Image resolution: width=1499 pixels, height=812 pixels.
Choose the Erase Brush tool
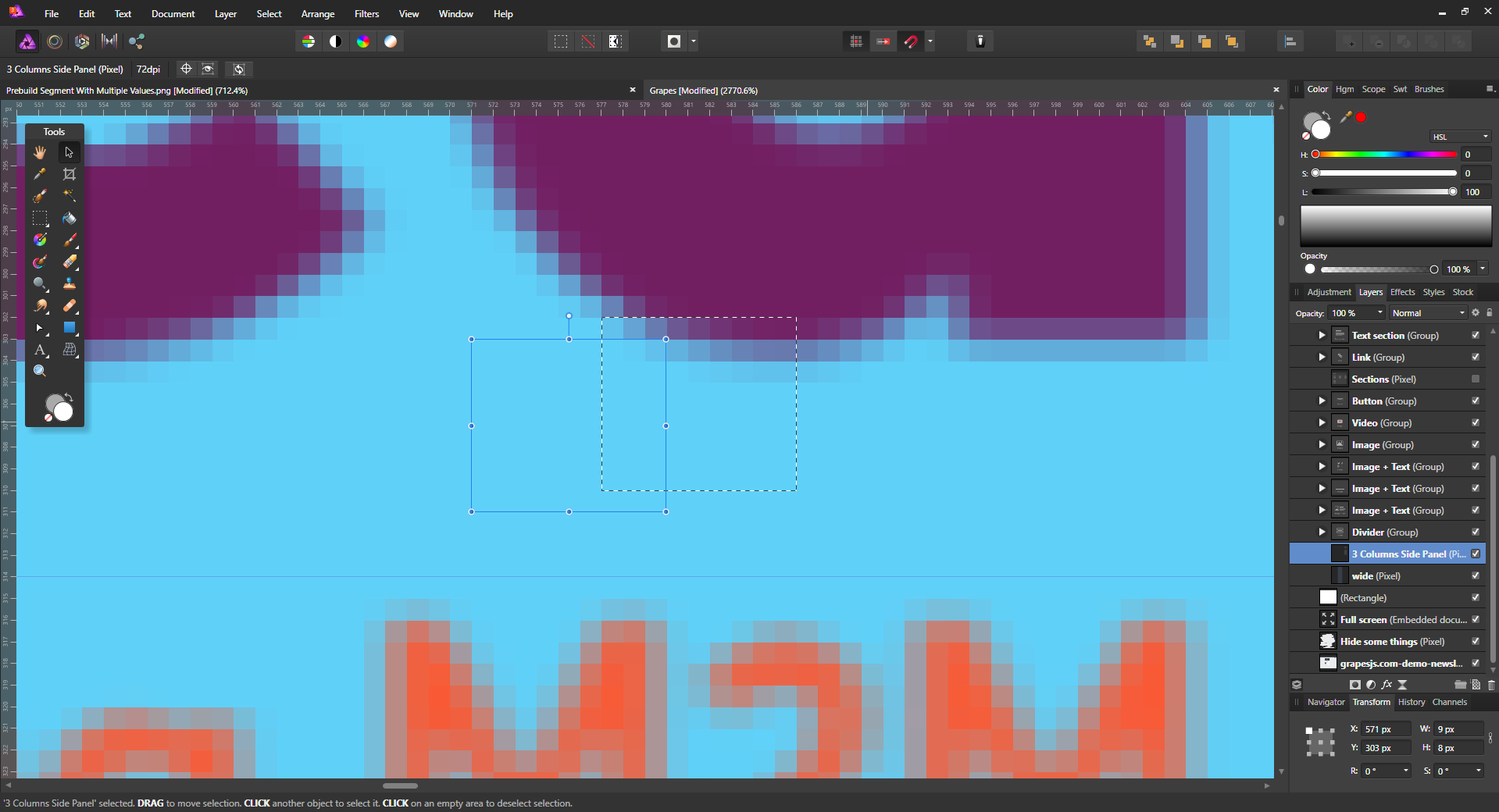[x=70, y=262]
